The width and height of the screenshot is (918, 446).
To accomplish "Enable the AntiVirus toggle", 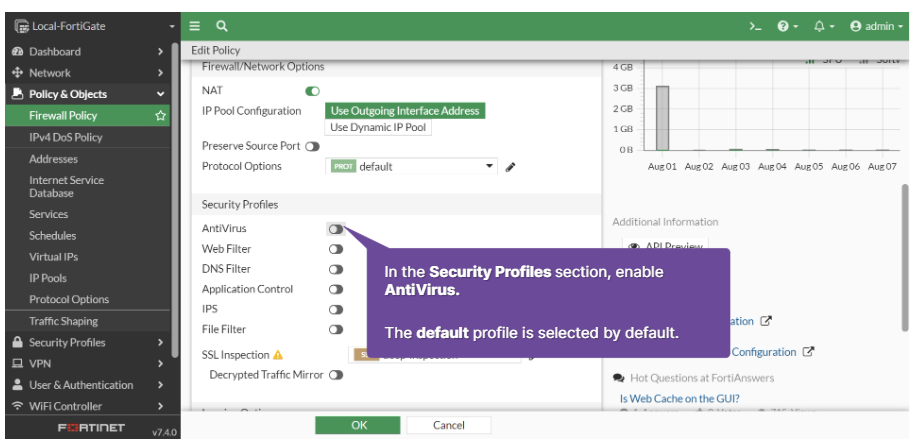I will coord(335,229).
